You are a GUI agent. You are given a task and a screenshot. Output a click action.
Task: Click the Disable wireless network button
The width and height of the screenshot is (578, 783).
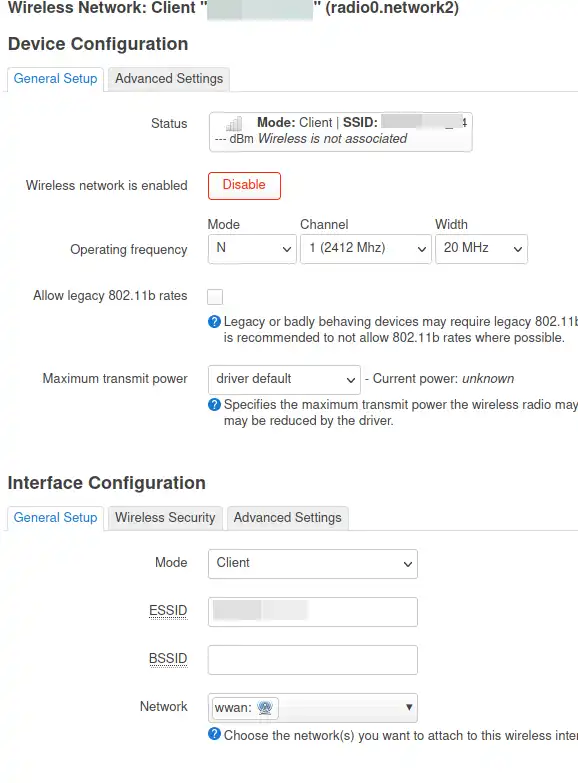(x=244, y=186)
